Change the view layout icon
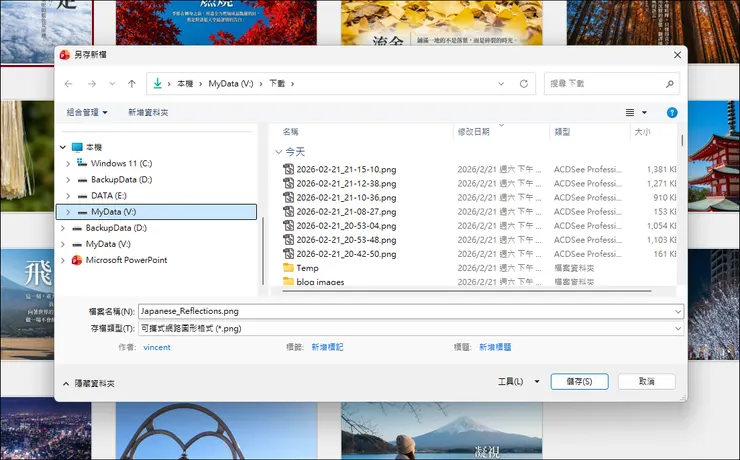Viewport: 740px width, 460px height. click(630, 112)
